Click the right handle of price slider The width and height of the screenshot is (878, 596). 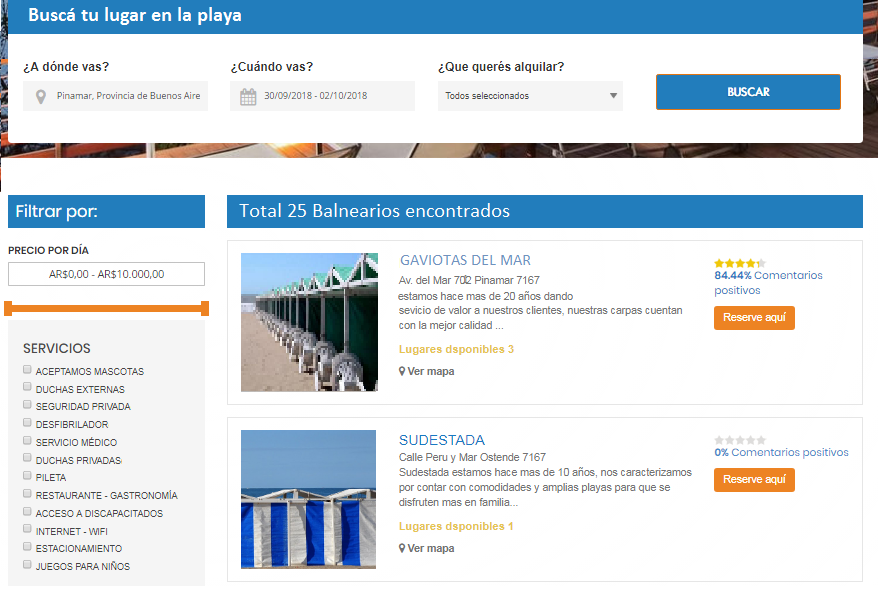pos(205,309)
